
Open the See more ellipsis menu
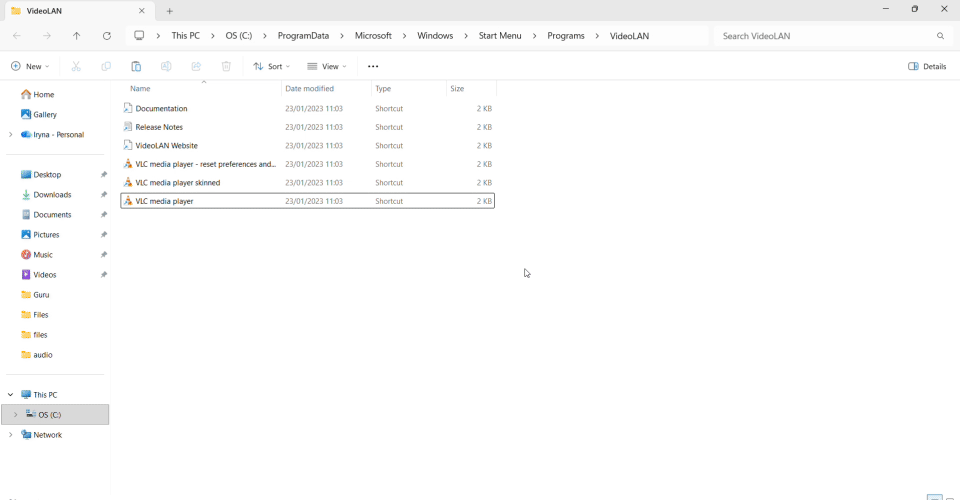pos(373,66)
